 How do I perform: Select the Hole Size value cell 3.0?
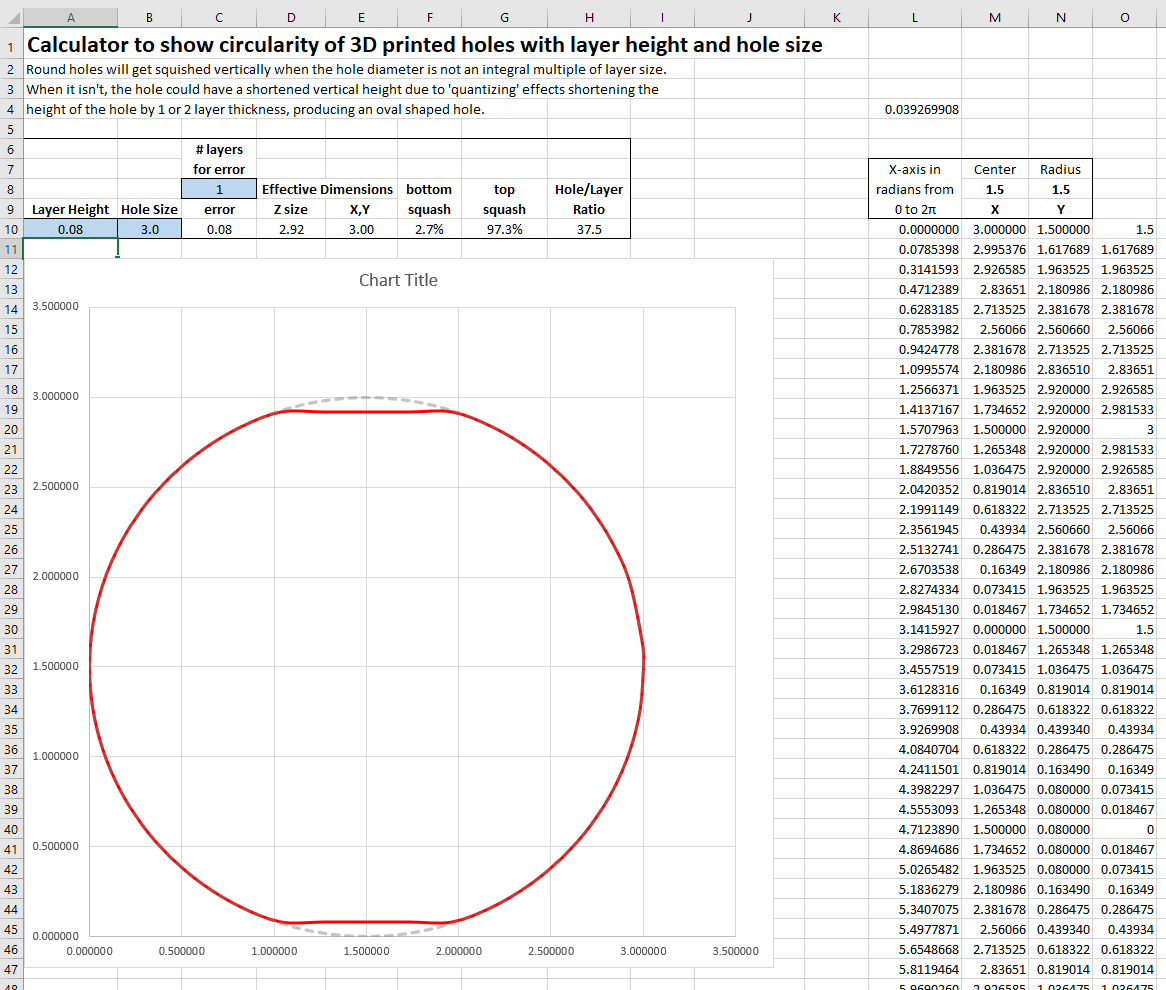[149, 229]
